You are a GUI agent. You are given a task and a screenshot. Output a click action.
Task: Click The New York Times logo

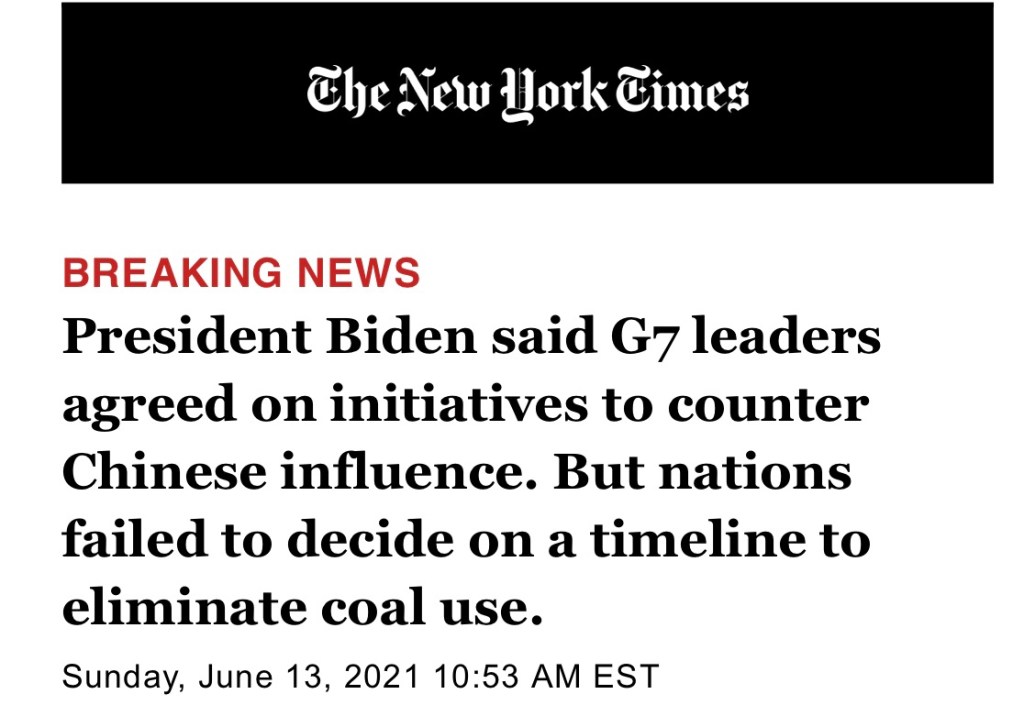(527, 94)
